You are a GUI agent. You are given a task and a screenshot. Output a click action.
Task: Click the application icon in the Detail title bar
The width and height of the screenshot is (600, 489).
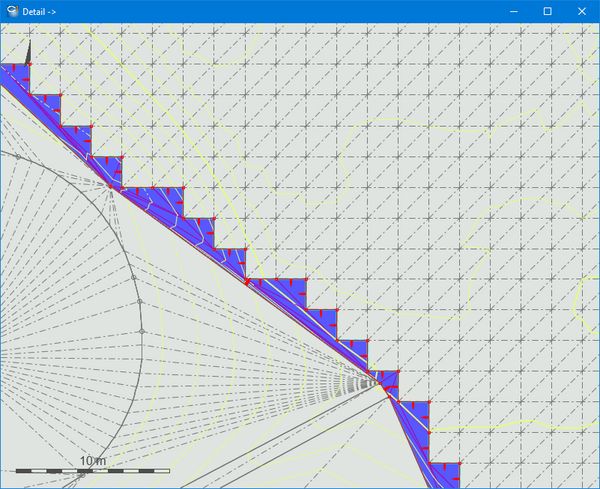pos(13,11)
